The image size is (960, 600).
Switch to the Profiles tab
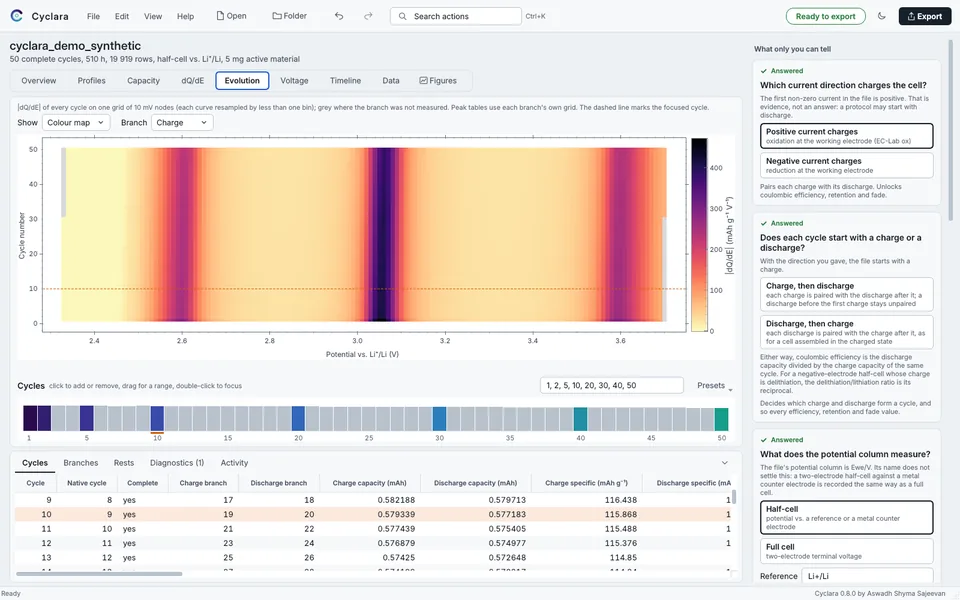tap(91, 81)
